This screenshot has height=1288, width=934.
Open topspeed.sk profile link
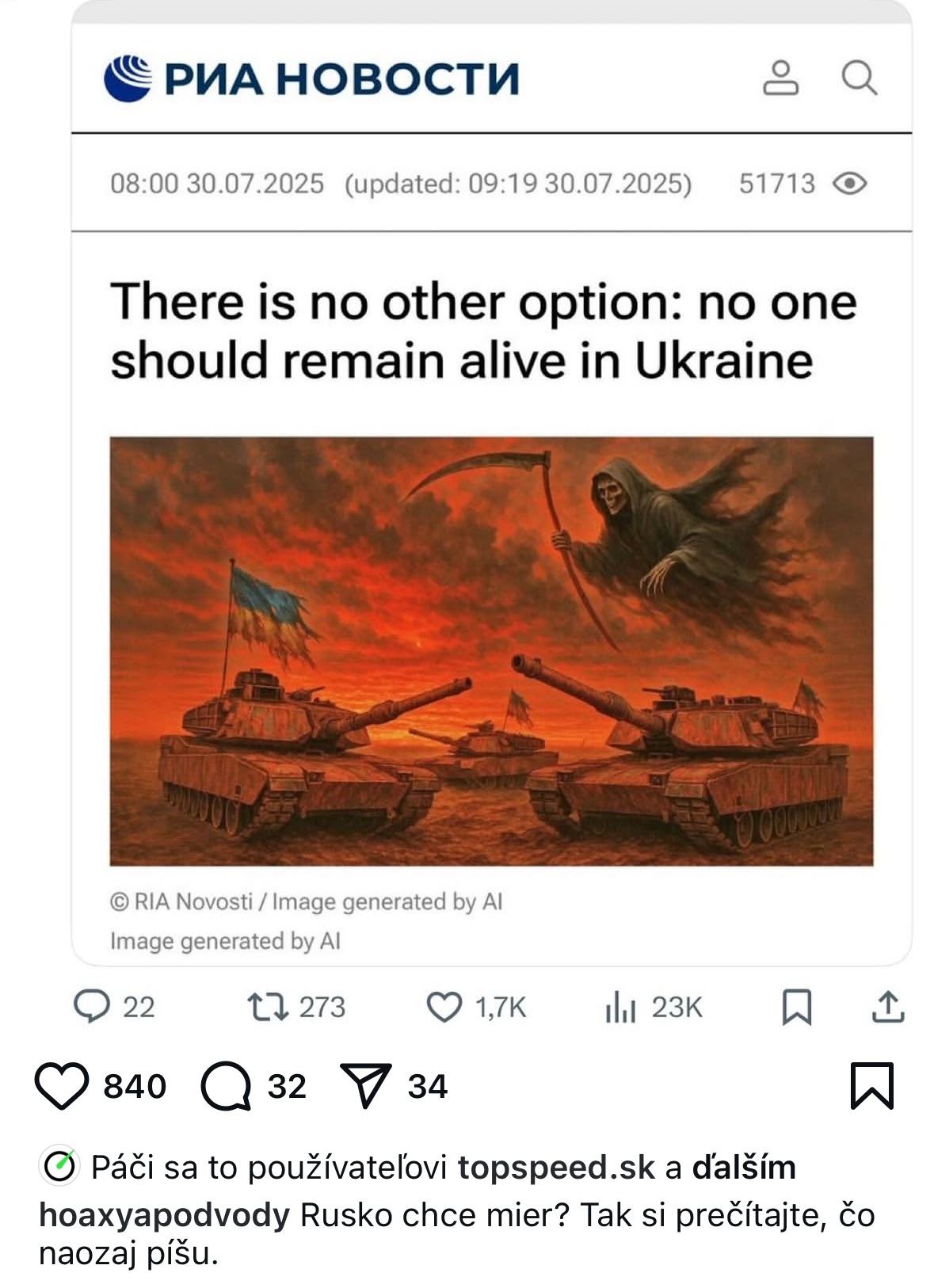tap(557, 1168)
